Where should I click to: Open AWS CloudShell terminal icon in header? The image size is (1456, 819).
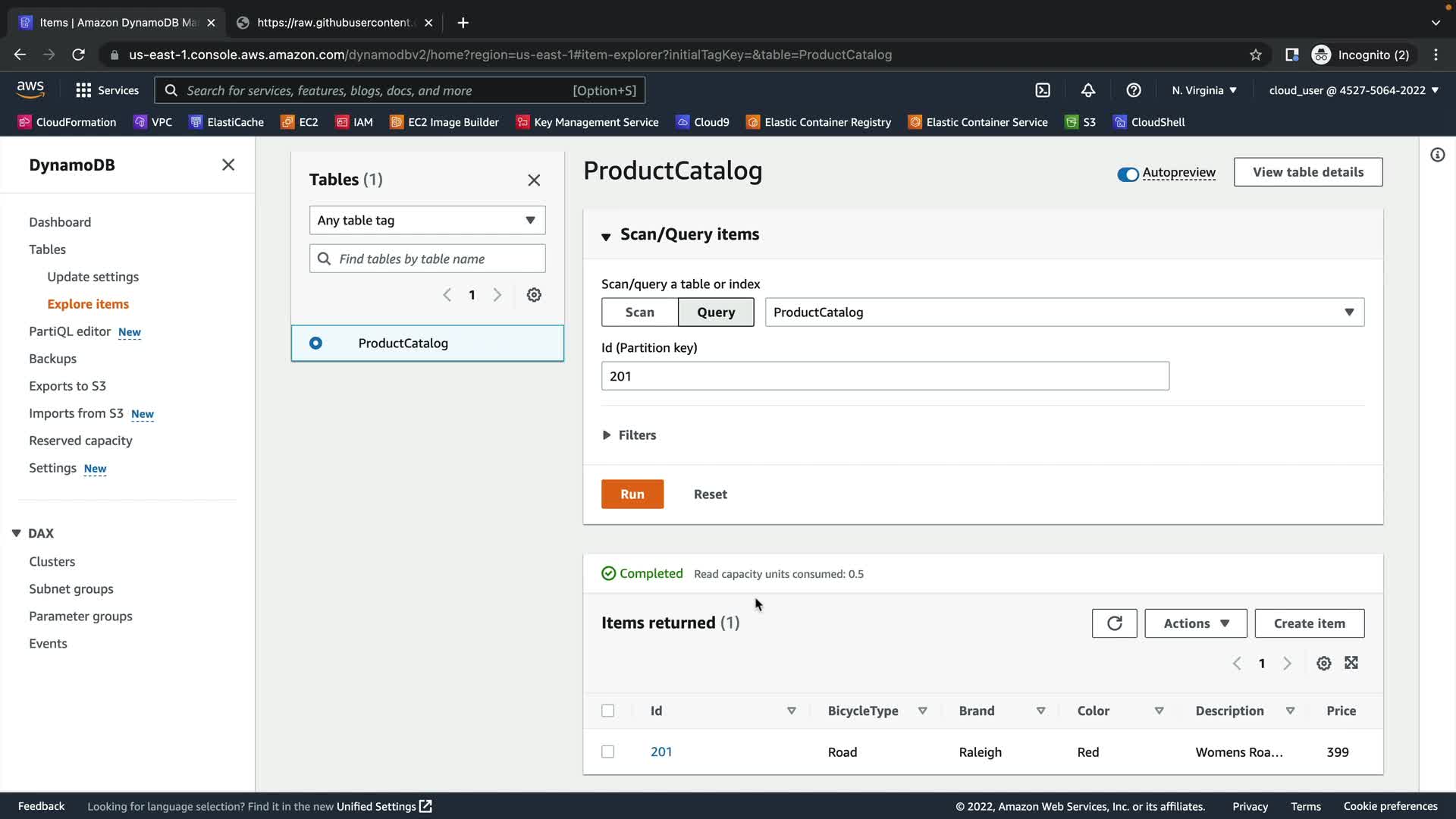1043,90
